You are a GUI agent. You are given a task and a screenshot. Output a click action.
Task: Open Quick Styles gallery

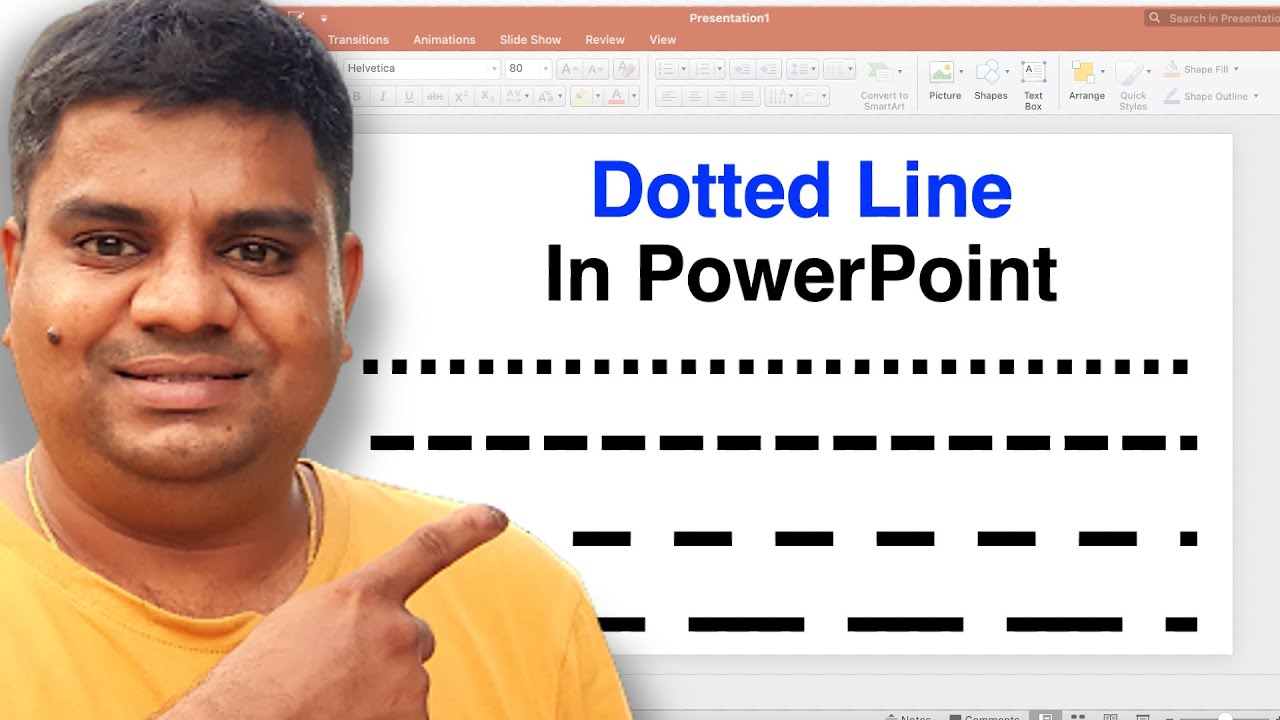1133,85
